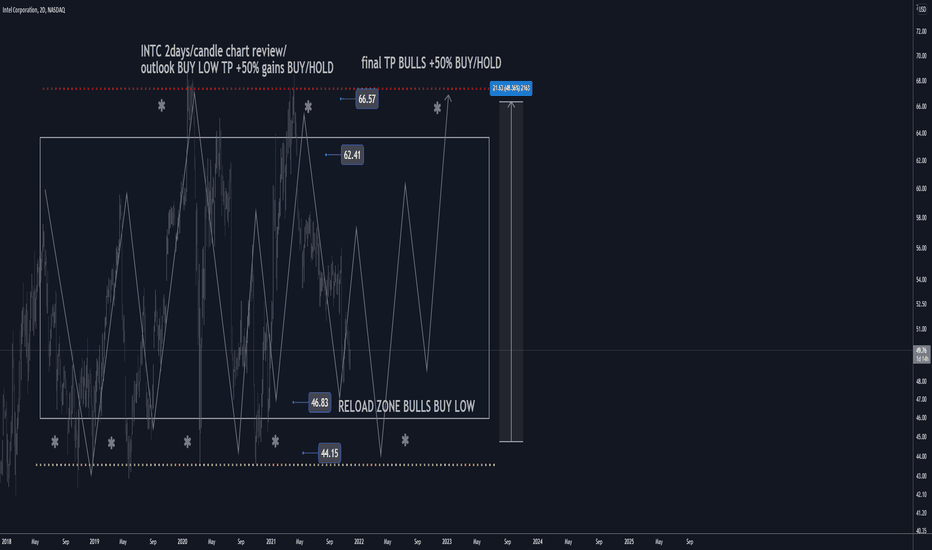Click the 62.00 price axis label

pos(921,161)
